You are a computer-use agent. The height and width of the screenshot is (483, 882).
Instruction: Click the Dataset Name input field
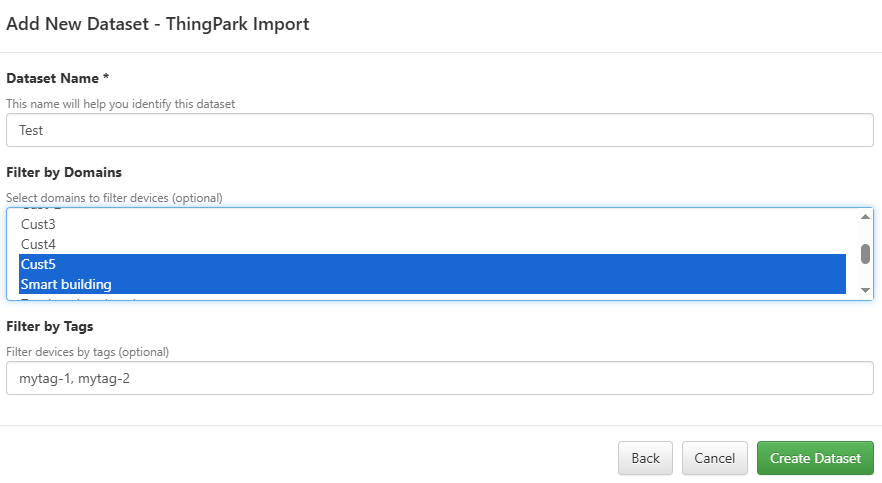pyautogui.click(x=439, y=130)
